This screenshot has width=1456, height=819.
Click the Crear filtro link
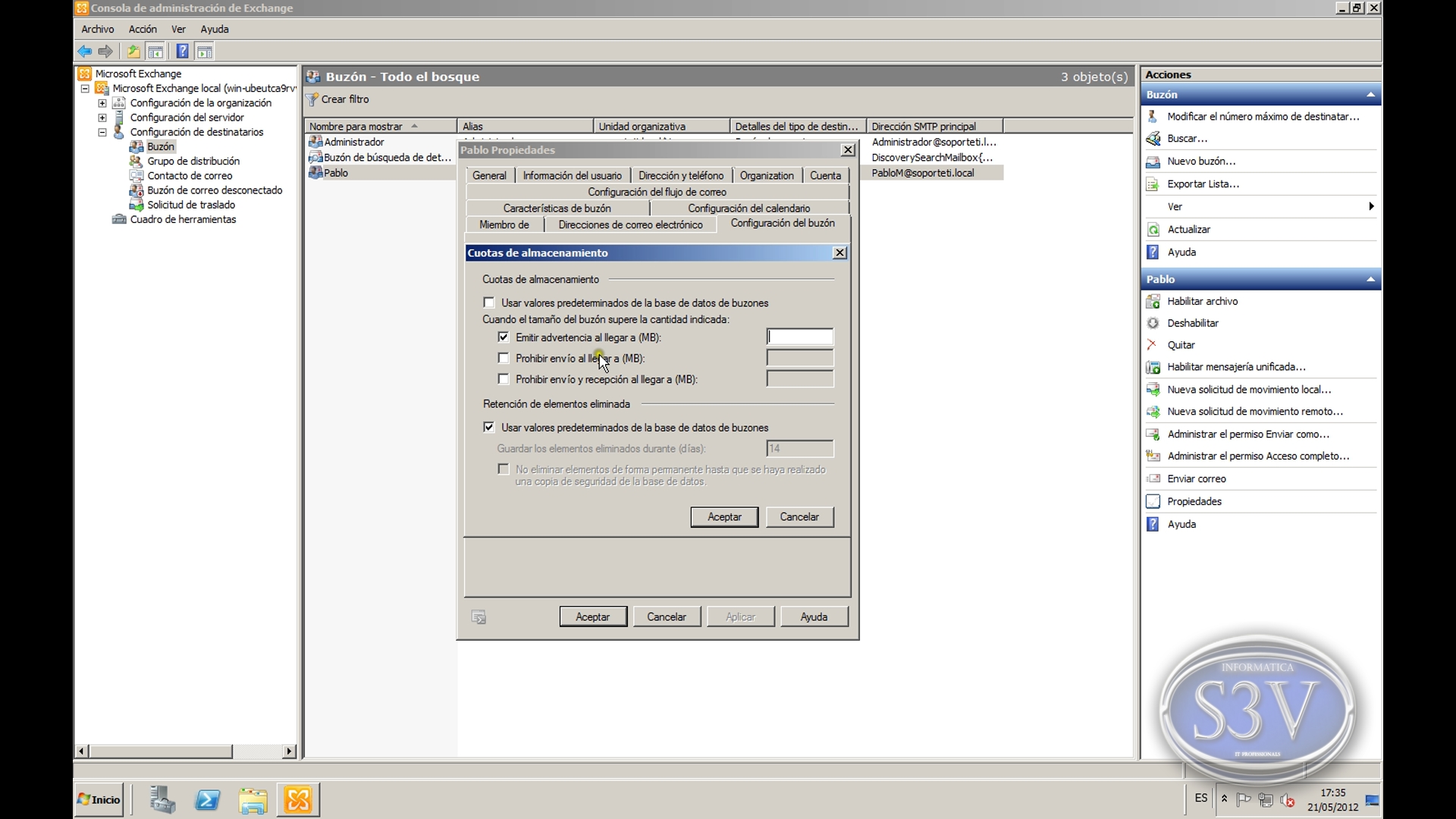pos(344,99)
